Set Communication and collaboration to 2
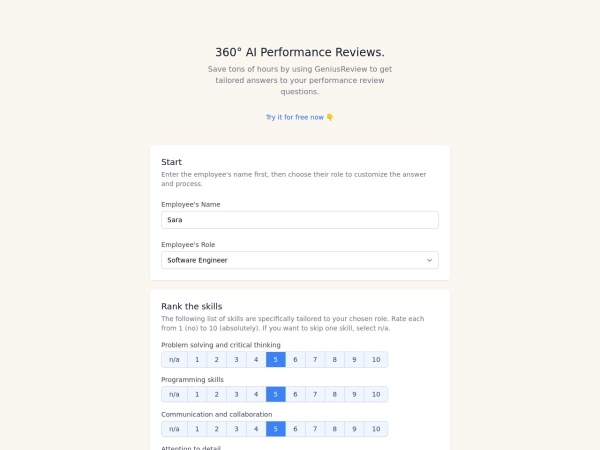Screen dimensions: 600x450 (217, 429)
